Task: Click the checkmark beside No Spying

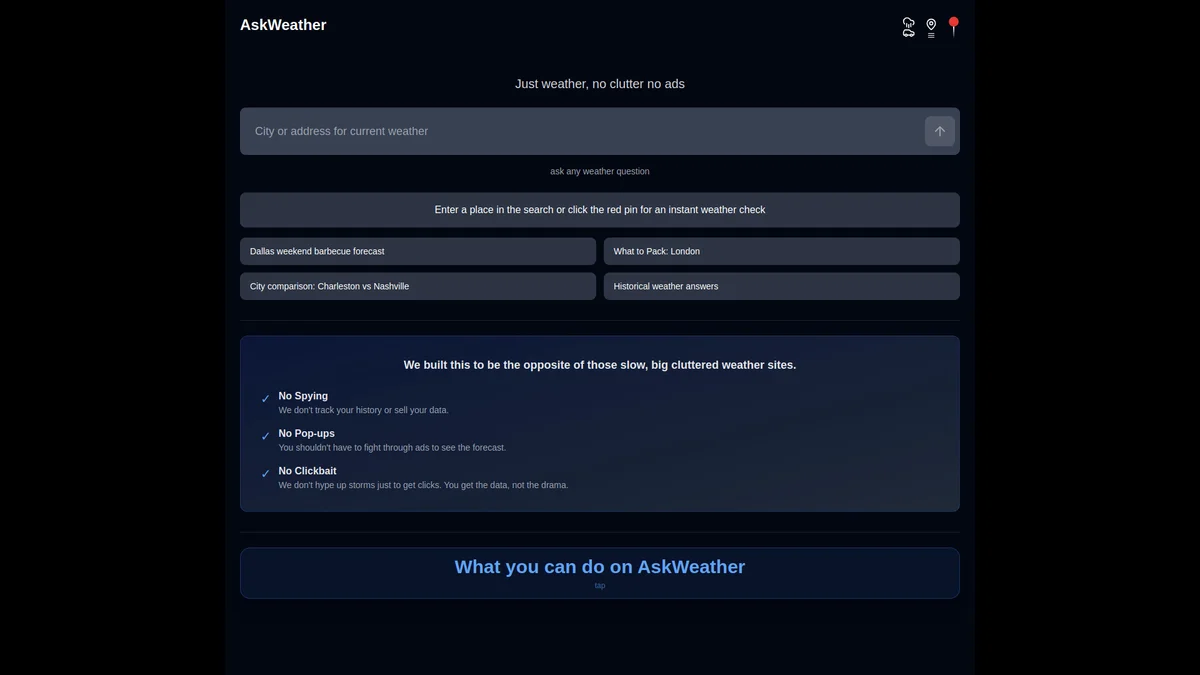Action: click(266, 399)
